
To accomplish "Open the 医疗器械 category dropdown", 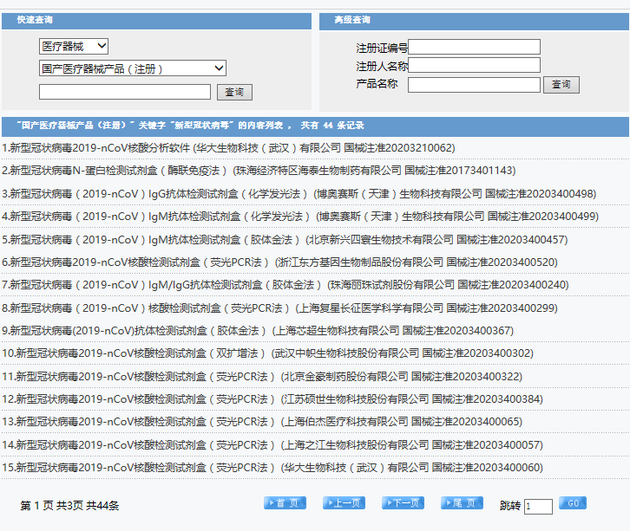I will pos(73,46).
